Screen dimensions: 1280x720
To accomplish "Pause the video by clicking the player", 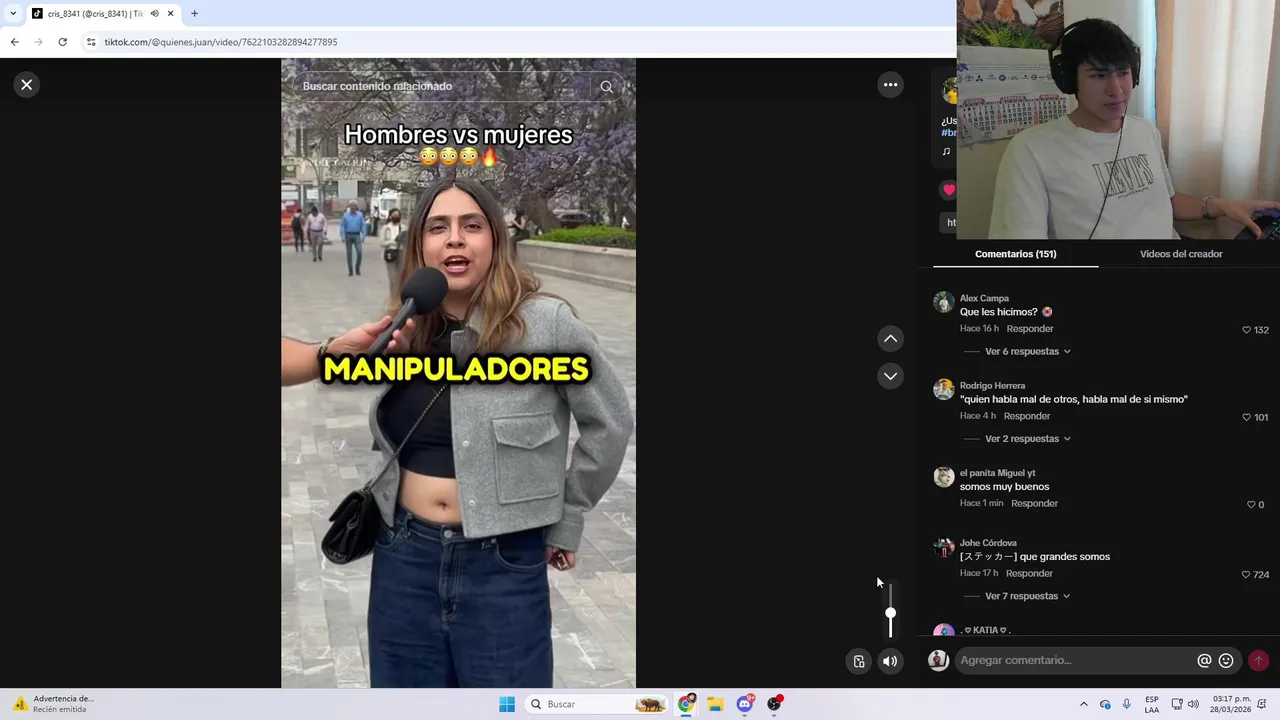I will [458, 373].
